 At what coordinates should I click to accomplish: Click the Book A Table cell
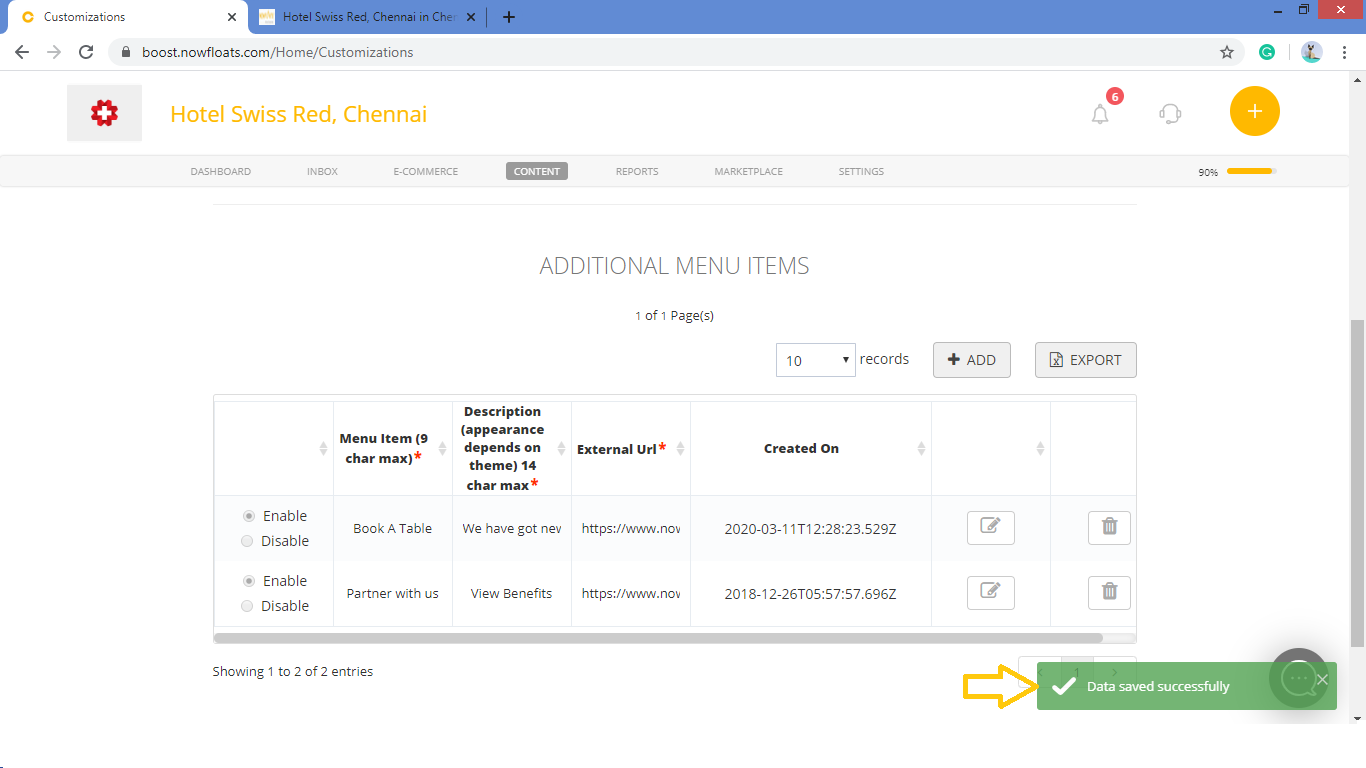coord(393,528)
